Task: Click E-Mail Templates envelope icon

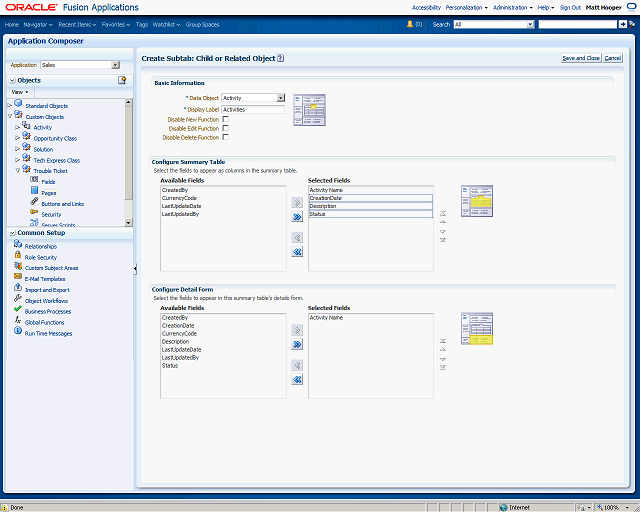Action: coord(18,276)
